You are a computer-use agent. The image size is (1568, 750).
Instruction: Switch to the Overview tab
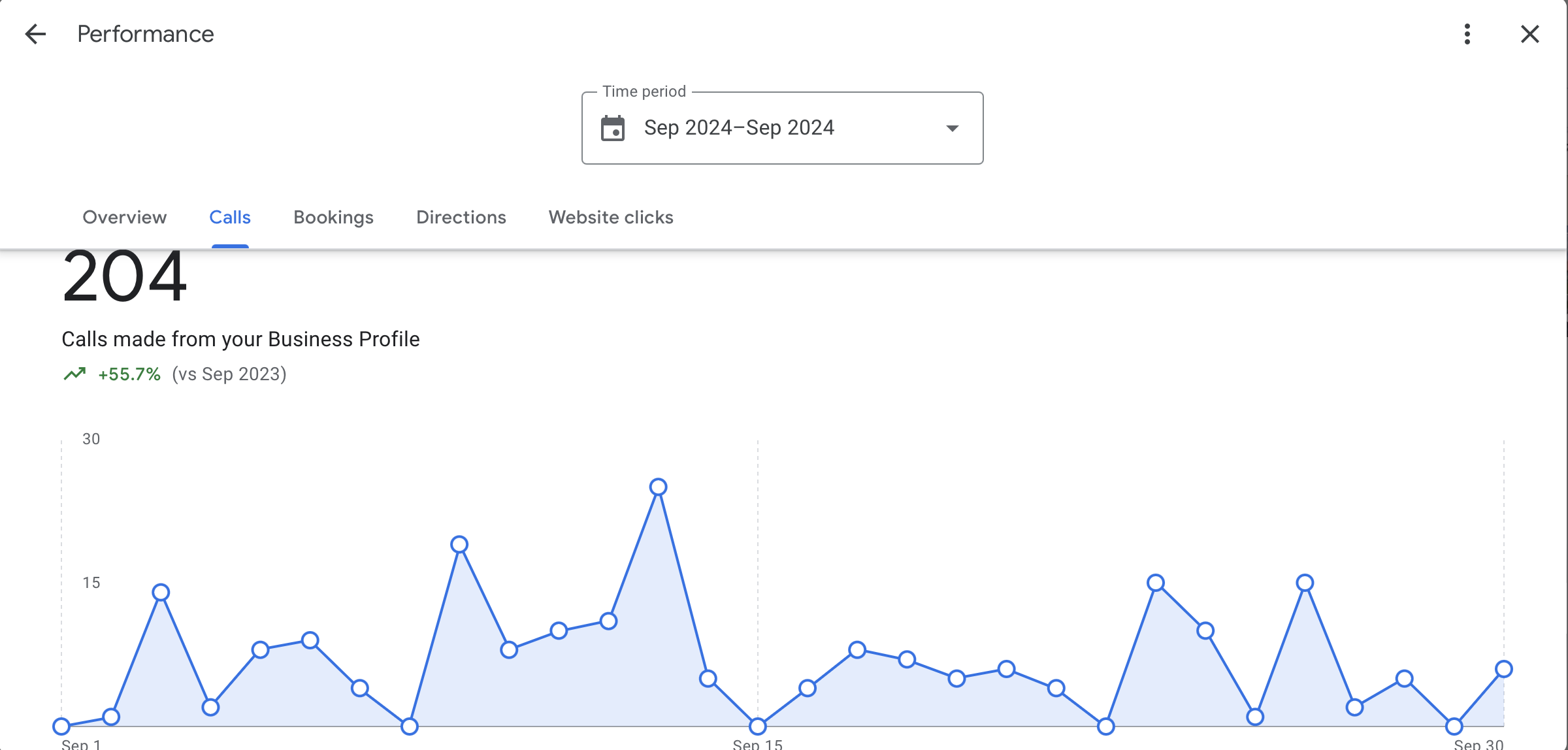point(124,218)
